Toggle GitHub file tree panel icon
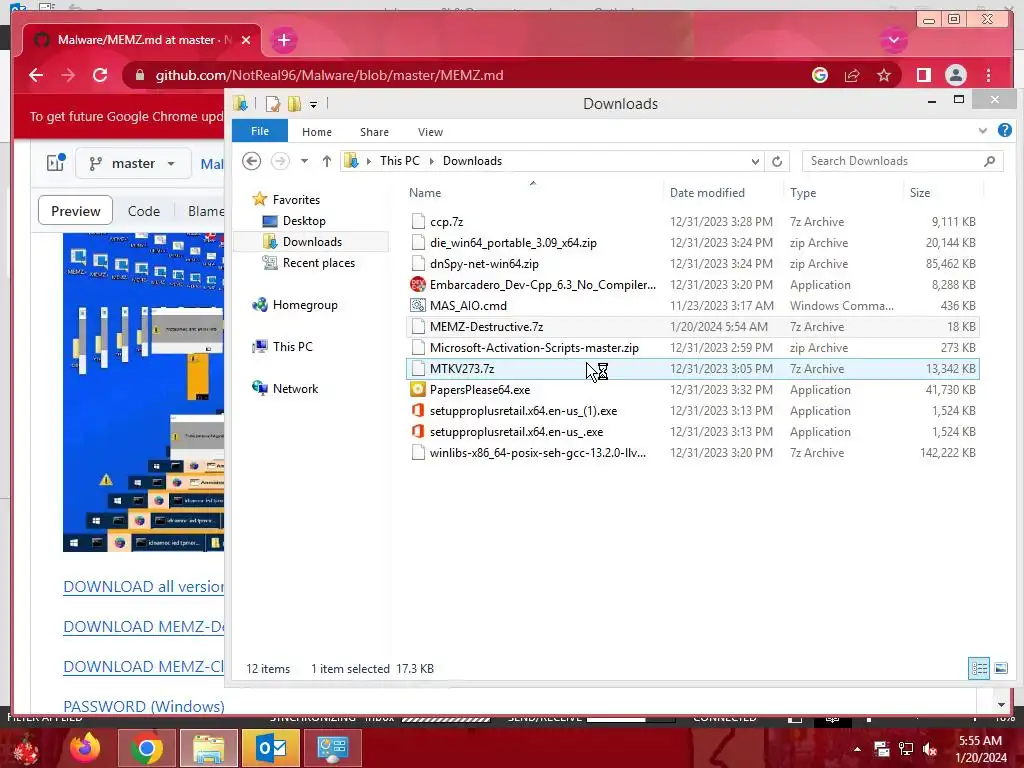Viewport: 1024px width, 768px height. coord(56,163)
